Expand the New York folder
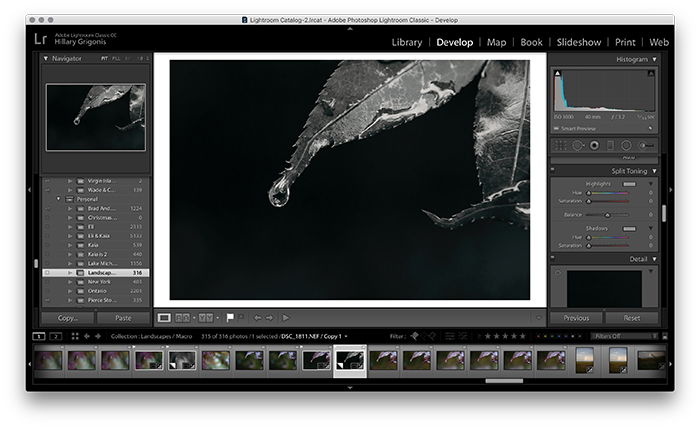700x428 pixels. [70, 282]
